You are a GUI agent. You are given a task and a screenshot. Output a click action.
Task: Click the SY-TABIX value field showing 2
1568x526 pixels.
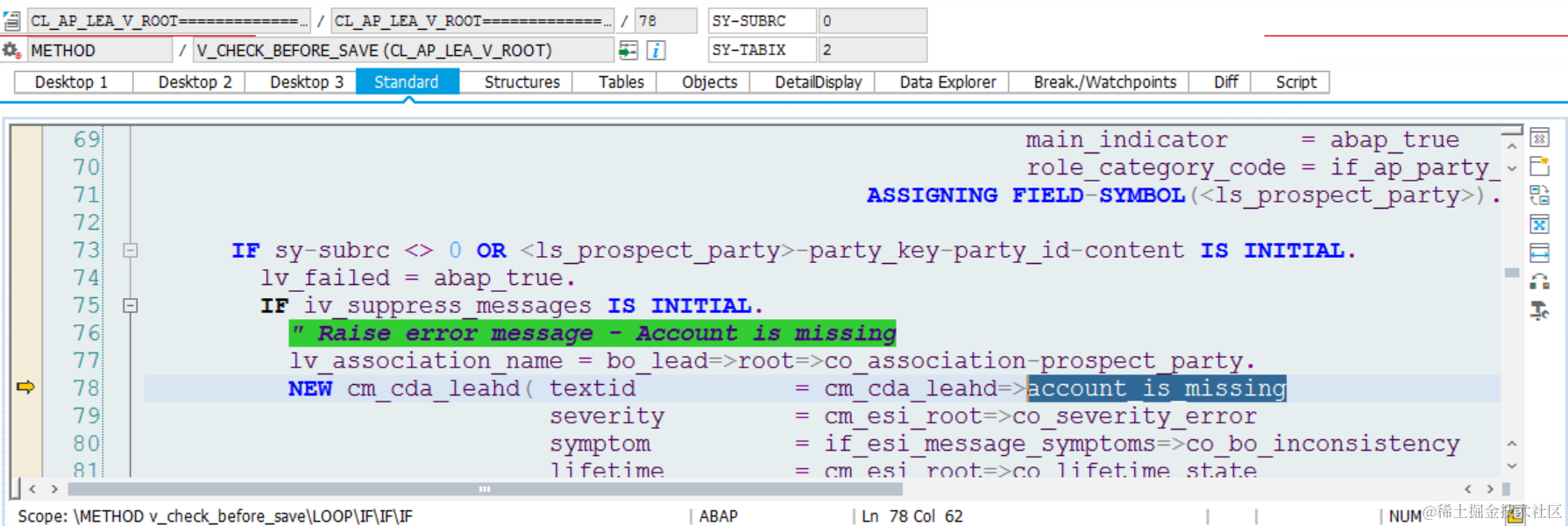coord(873,50)
